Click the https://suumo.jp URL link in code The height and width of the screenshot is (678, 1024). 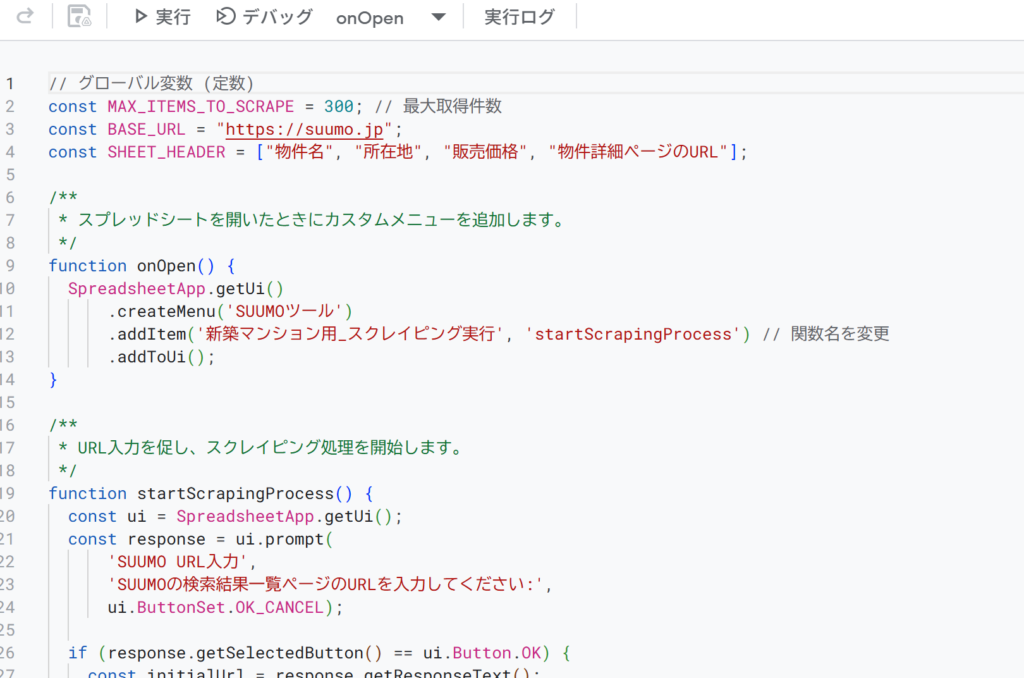tap(304, 129)
